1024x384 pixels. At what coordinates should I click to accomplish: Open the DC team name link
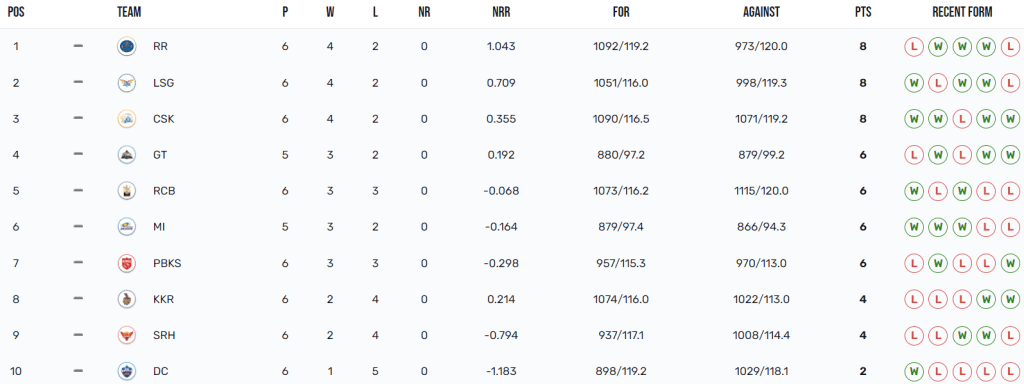point(161,371)
